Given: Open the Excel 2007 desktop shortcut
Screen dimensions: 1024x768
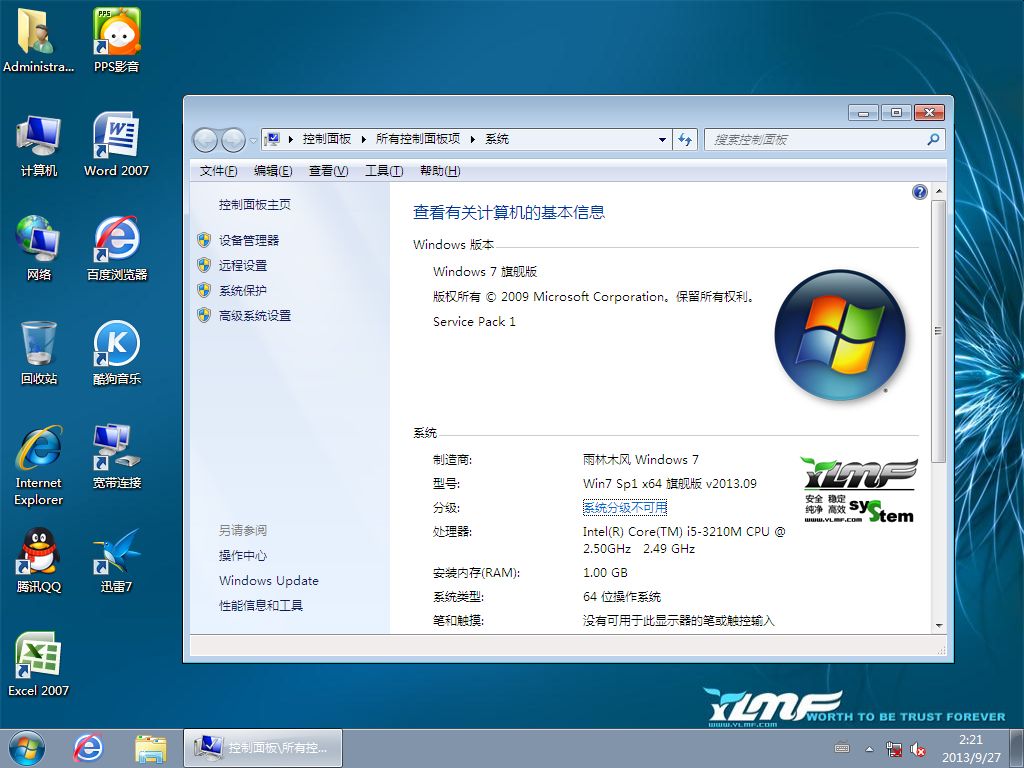Looking at the screenshot, I should 38,665.
